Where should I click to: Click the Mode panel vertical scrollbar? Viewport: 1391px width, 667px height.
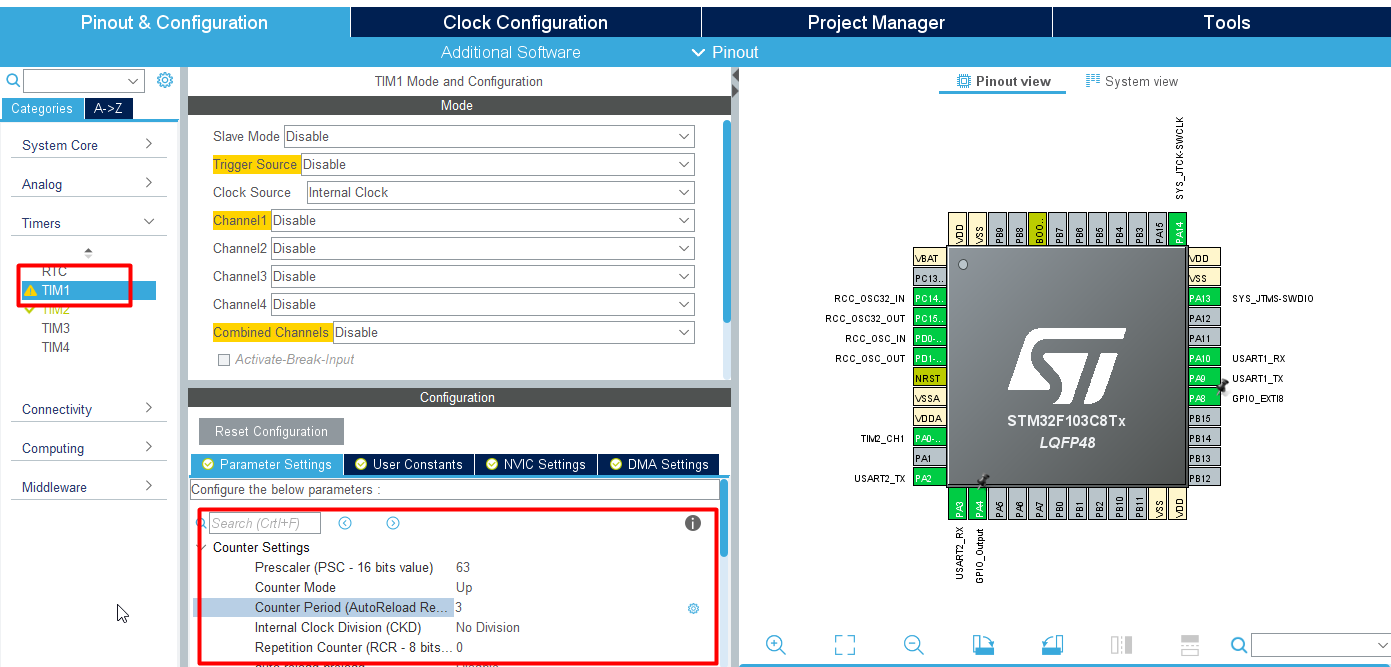pos(727,220)
